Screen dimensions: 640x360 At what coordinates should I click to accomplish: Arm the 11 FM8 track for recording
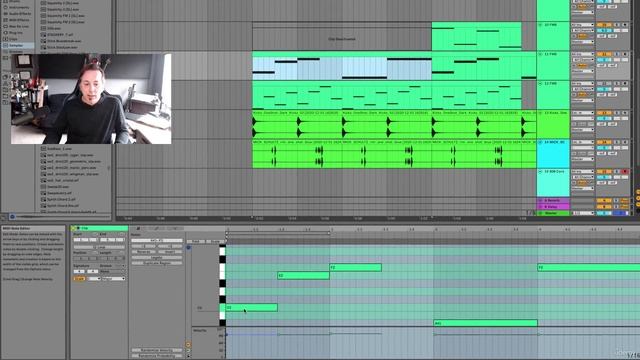click(x=625, y=54)
